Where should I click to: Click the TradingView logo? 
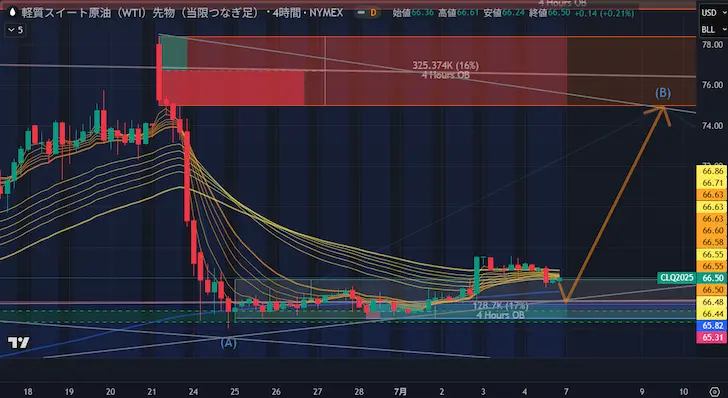(x=19, y=343)
